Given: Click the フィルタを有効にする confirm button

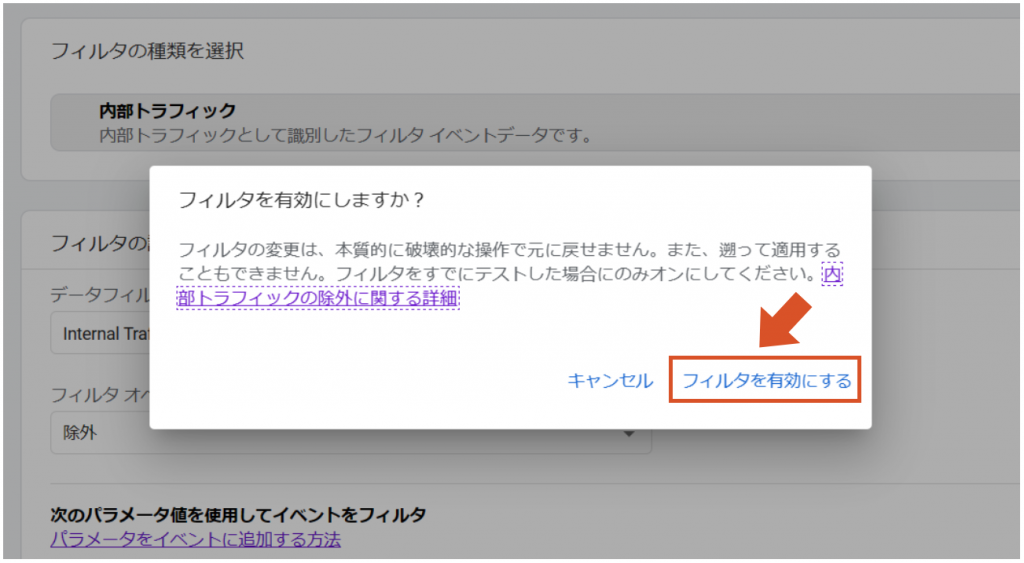Looking at the screenshot, I should 765,380.
